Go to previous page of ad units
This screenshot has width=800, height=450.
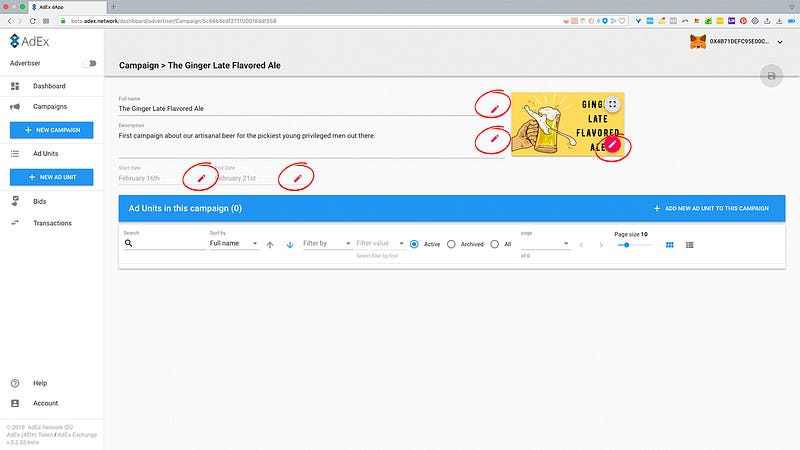click(x=581, y=245)
